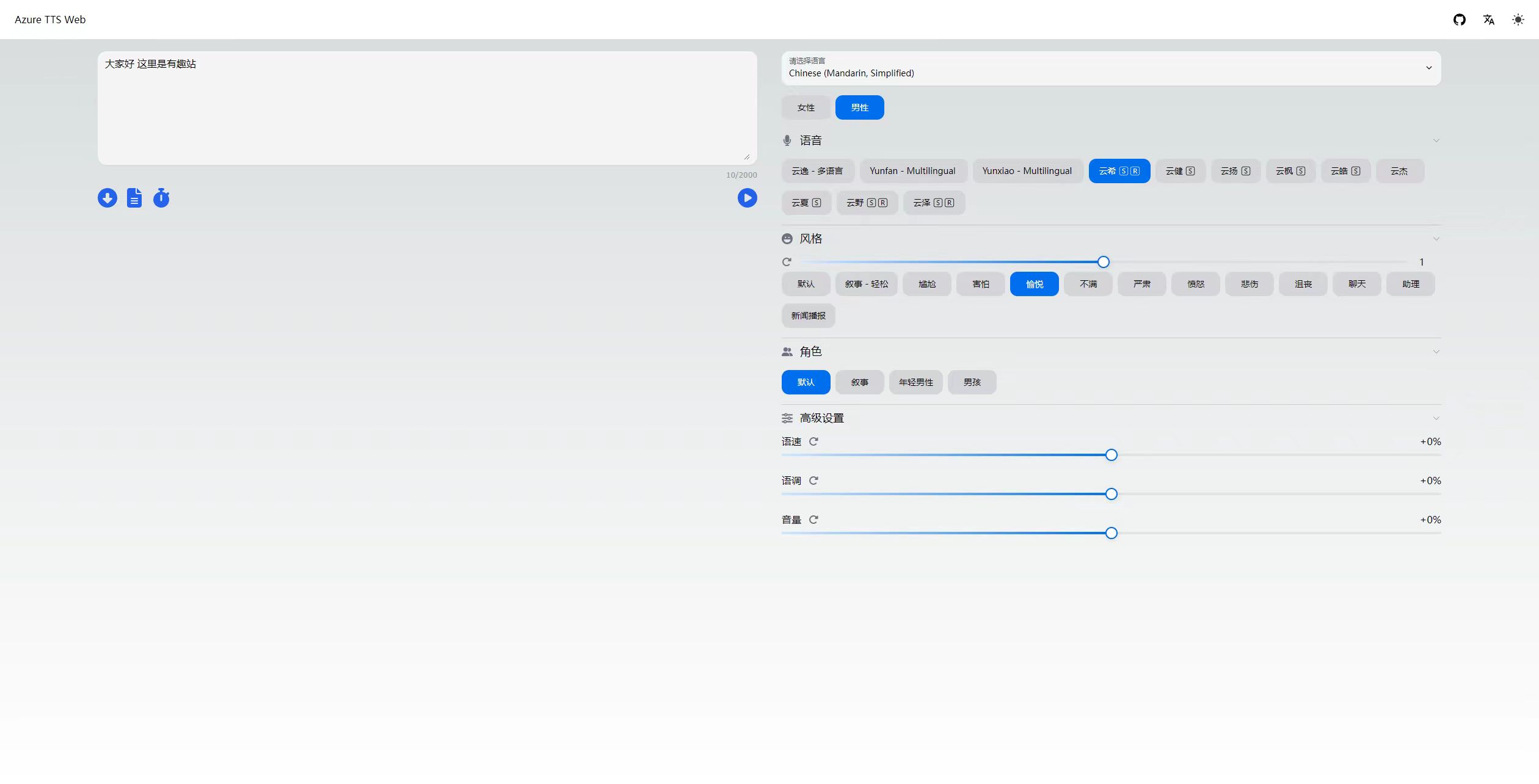Click the textarea resize handle corner
The width and height of the screenshot is (1539, 784).
point(746,157)
